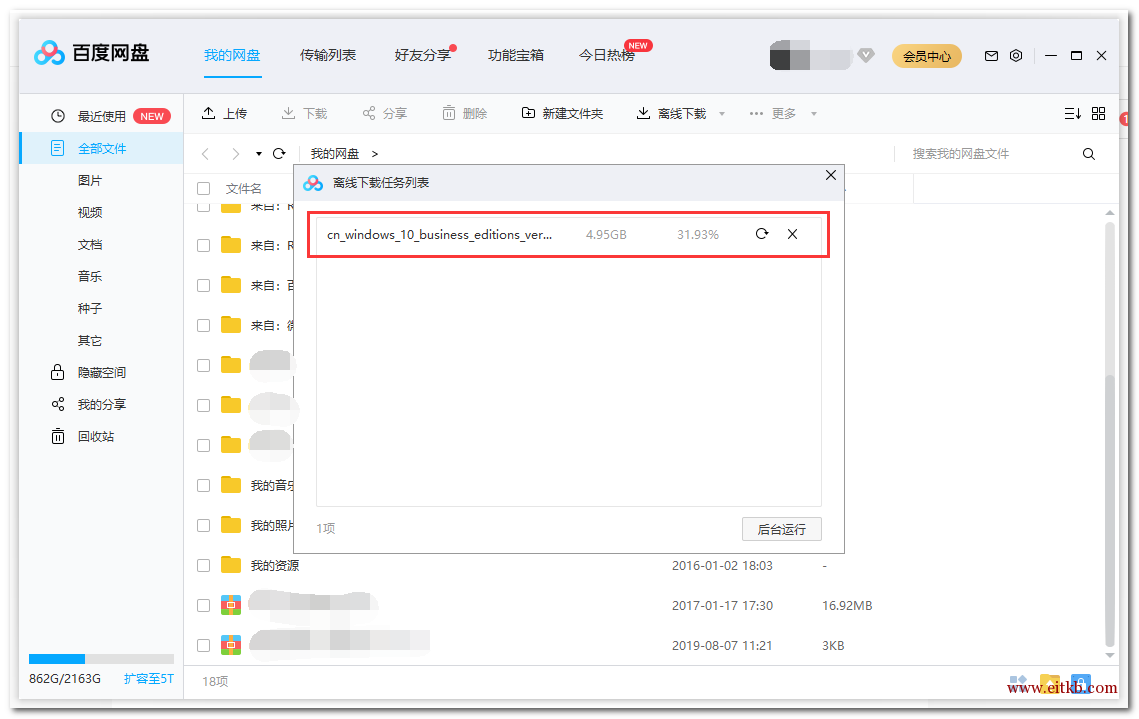Click the blurred user avatar
This screenshot has width=1139, height=719.
[x=809, y=56]
